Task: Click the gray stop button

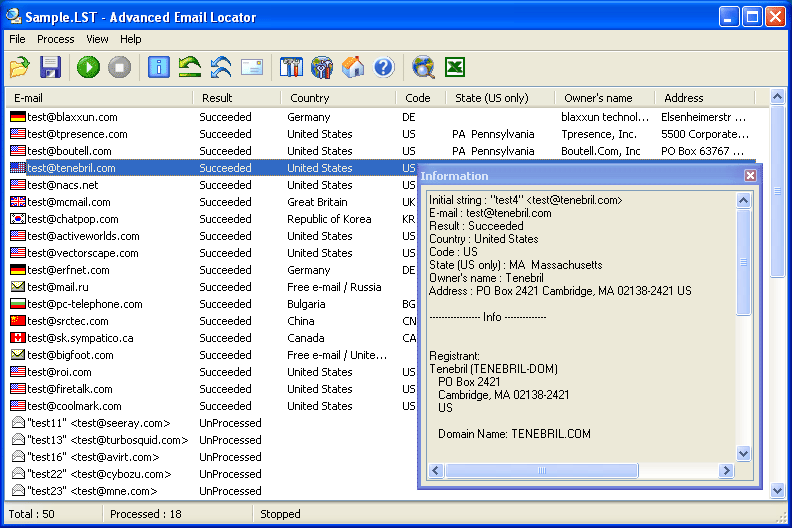Action: [x=119, y=67]
